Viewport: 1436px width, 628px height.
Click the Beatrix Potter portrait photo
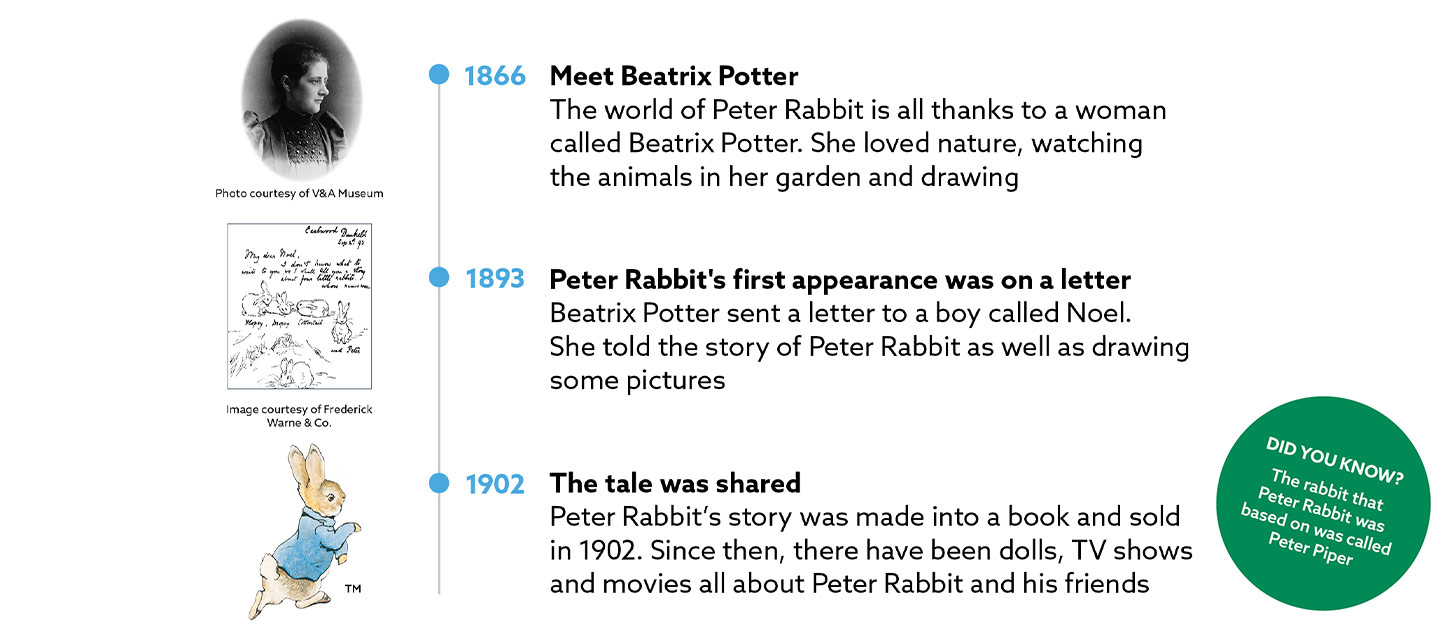[x=302, y=100]
